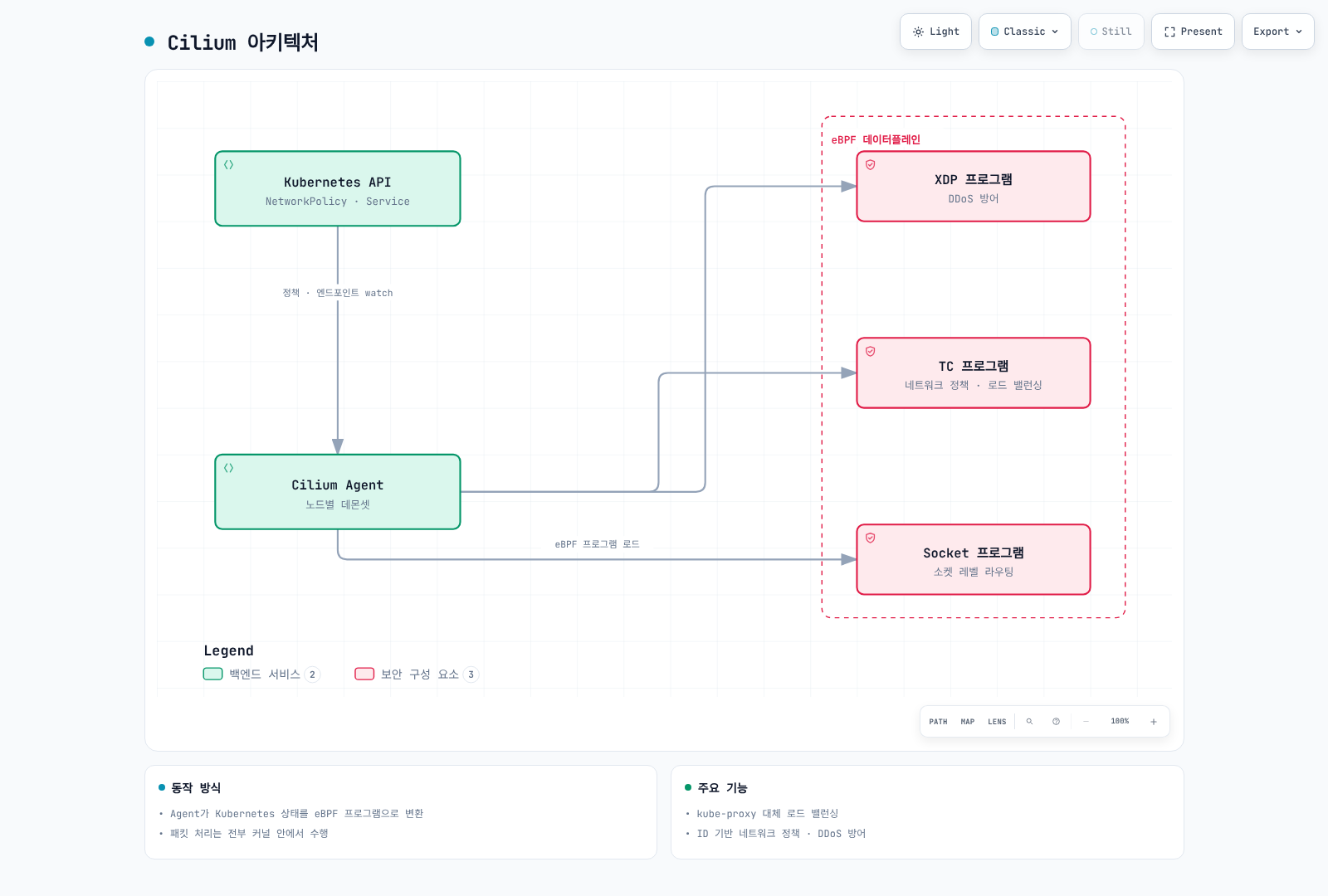Image resolution: width=1328 pixels, height=896 pixels.
Task: Click the shield icon on Socket 프로그램 node
Action: pyautogui.click(x=871, y=538)
